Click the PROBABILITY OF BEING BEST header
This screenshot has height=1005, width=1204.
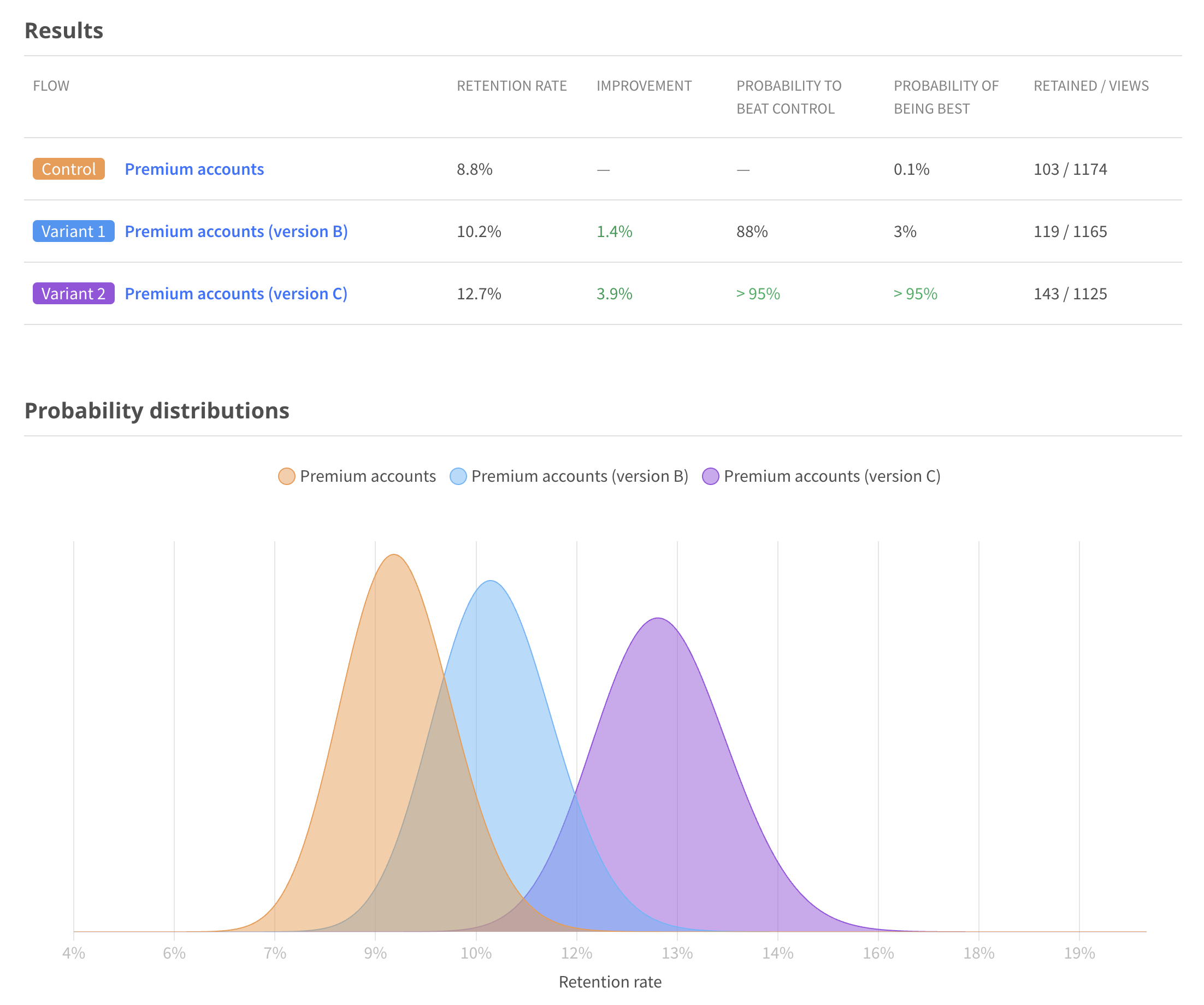click(x=946, y=96)
